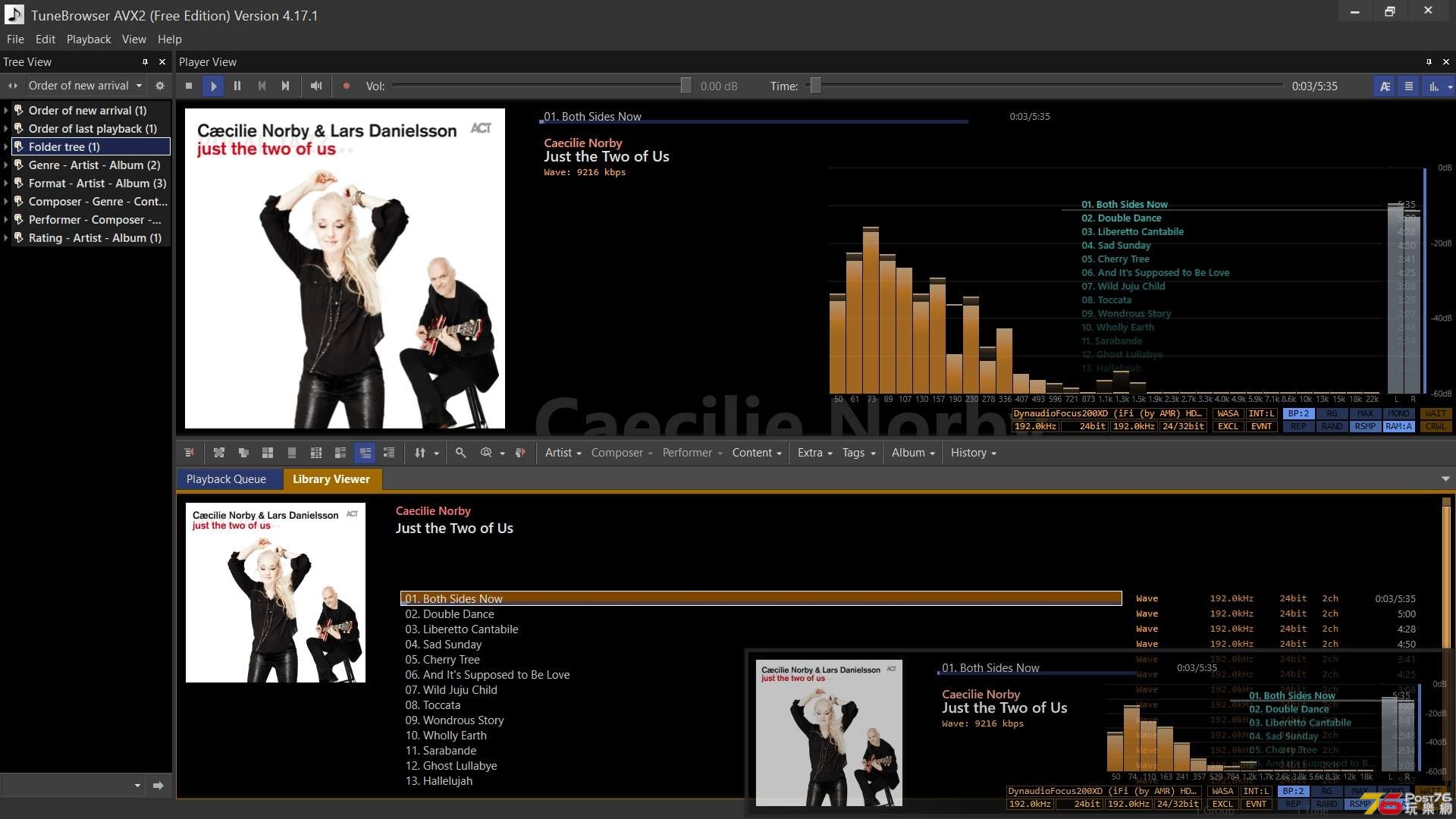Click the Time seek slider handle
Screen dimensions: 1456x819
click(815, 86)
